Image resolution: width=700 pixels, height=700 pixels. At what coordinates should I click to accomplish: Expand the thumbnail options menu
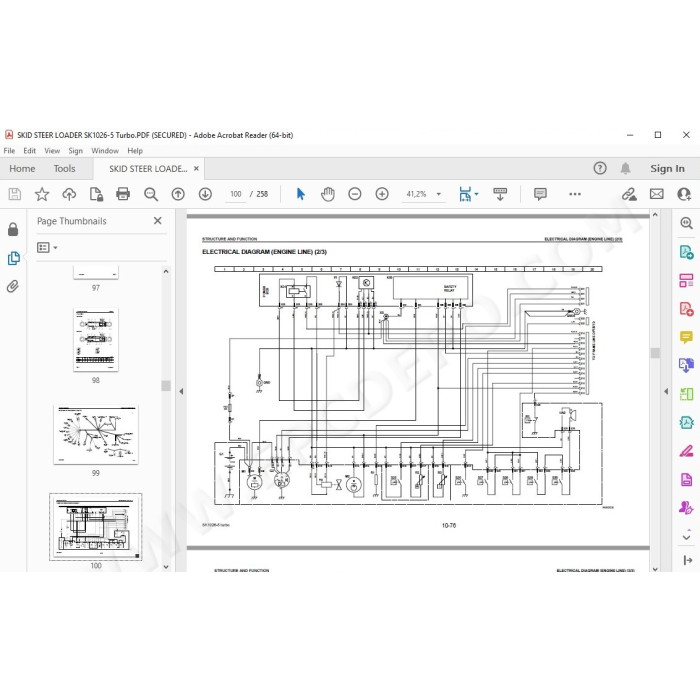click(x=47, y=247)
